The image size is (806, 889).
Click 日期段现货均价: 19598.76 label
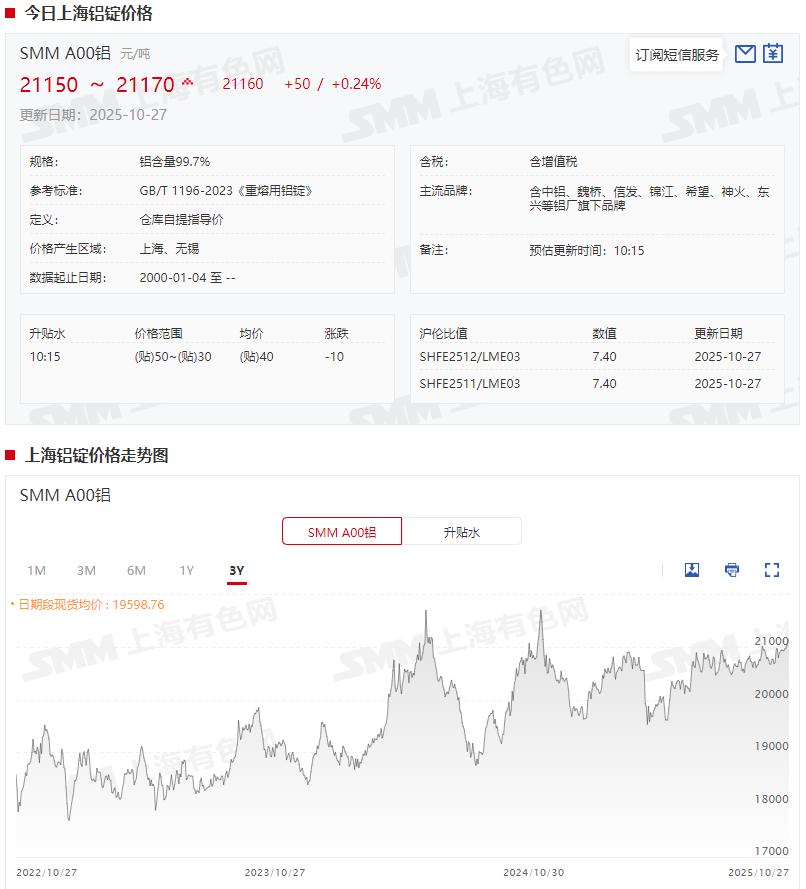(91, 604)
